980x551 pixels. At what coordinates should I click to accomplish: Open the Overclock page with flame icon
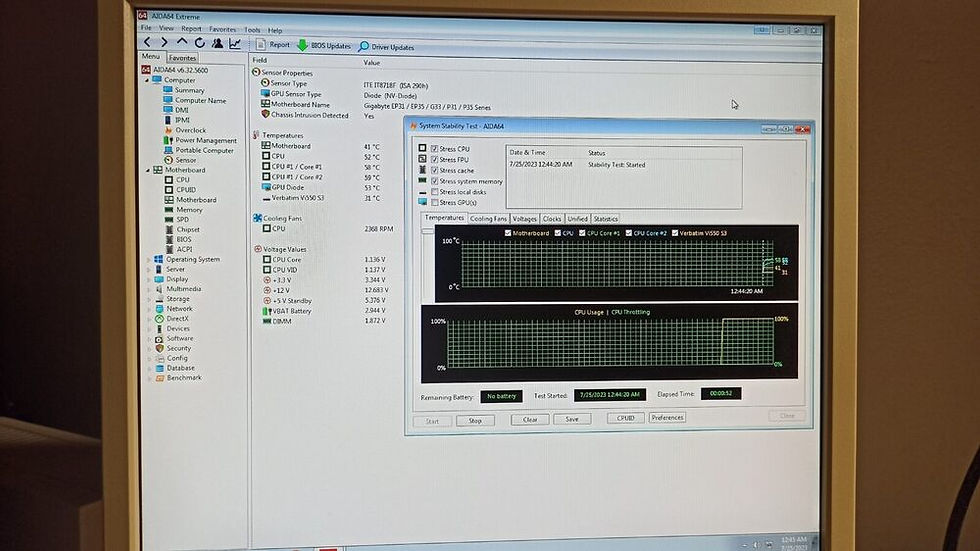[x=190, y=130]
